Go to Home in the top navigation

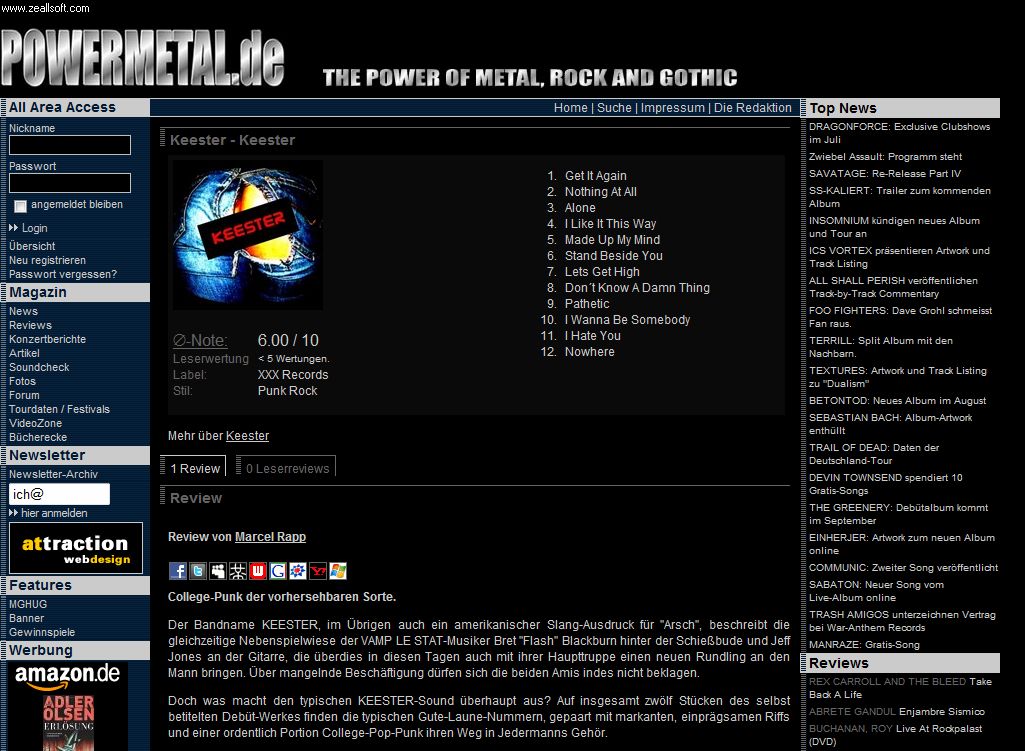coord(571,108)
